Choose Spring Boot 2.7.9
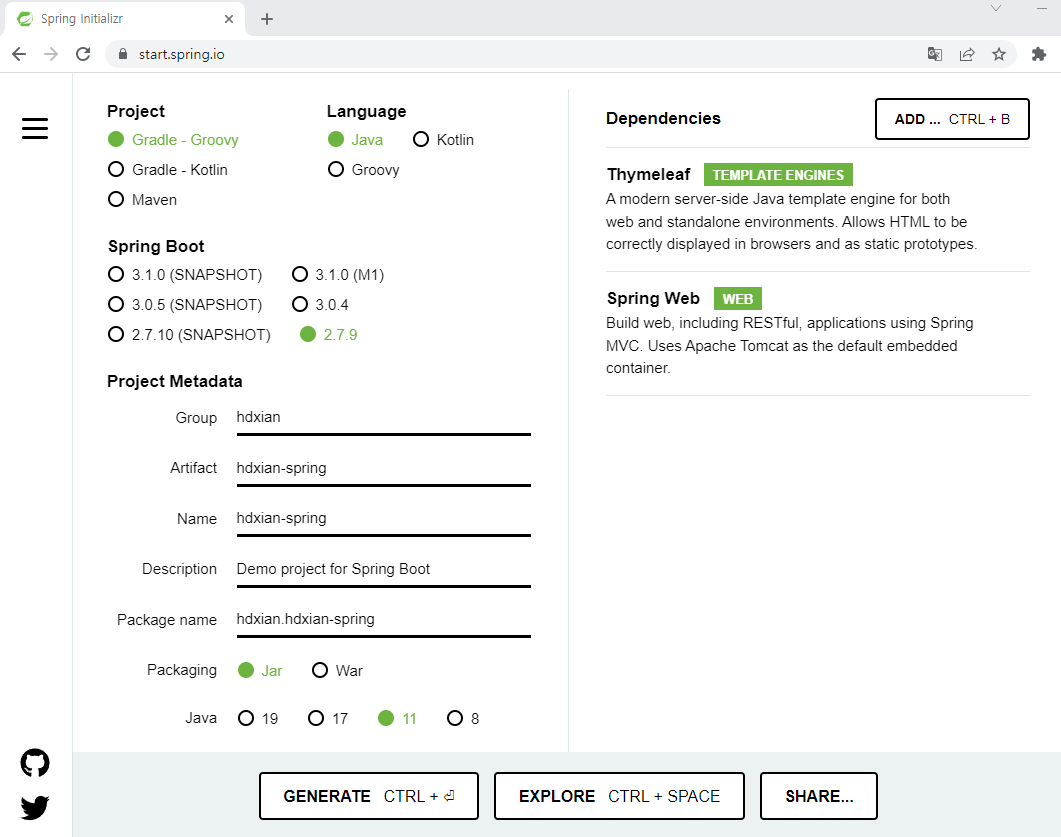1061x837 pixels. click(329, 334)
